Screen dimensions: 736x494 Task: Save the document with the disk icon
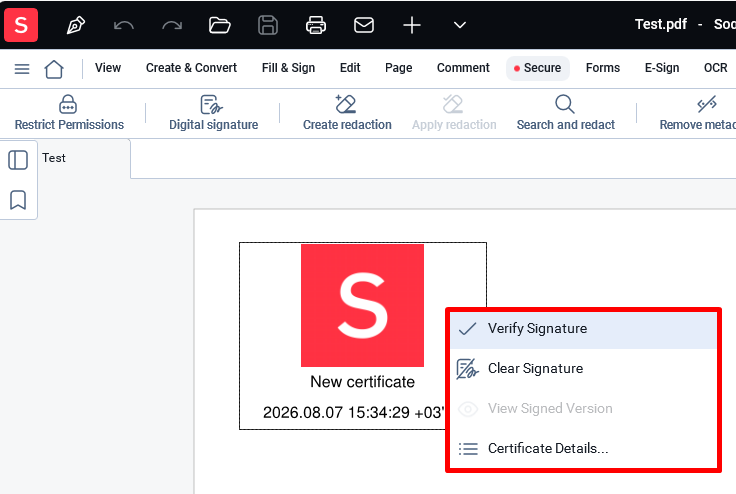[268, 25]
